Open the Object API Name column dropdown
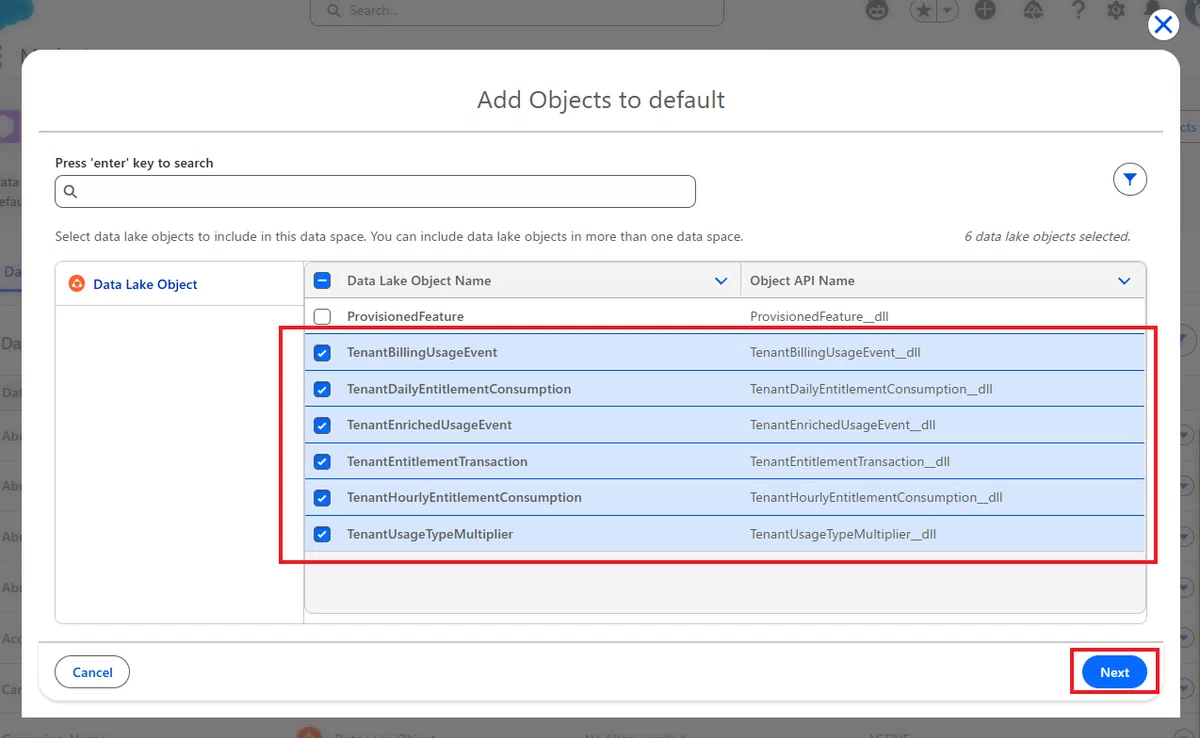The width and height of the screenshot is (1200, 738). [x=1124, y=281]
